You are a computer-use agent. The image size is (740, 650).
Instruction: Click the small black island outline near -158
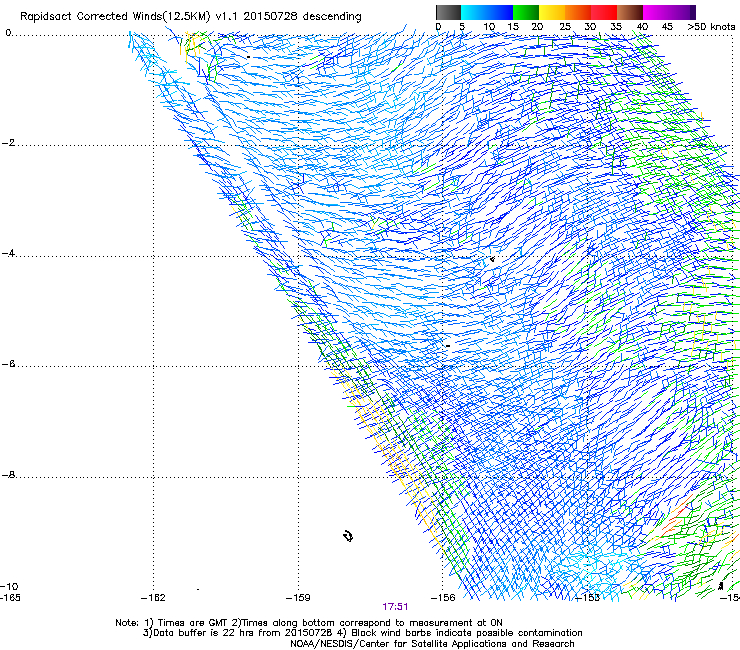tap(348, 536)
